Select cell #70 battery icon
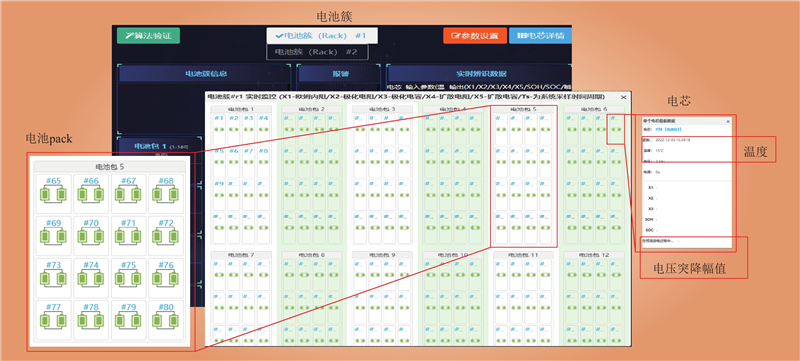The width and height of the screenshot is (800, 361). (91, 236)
